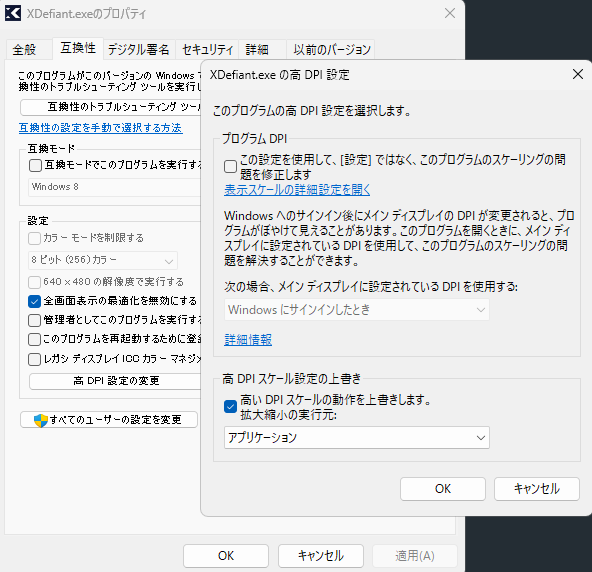Screen dimensions: 592x572
Task: Click キャンセル in the 高 DPI 設定 dialog
Action: tap(536, 489)
